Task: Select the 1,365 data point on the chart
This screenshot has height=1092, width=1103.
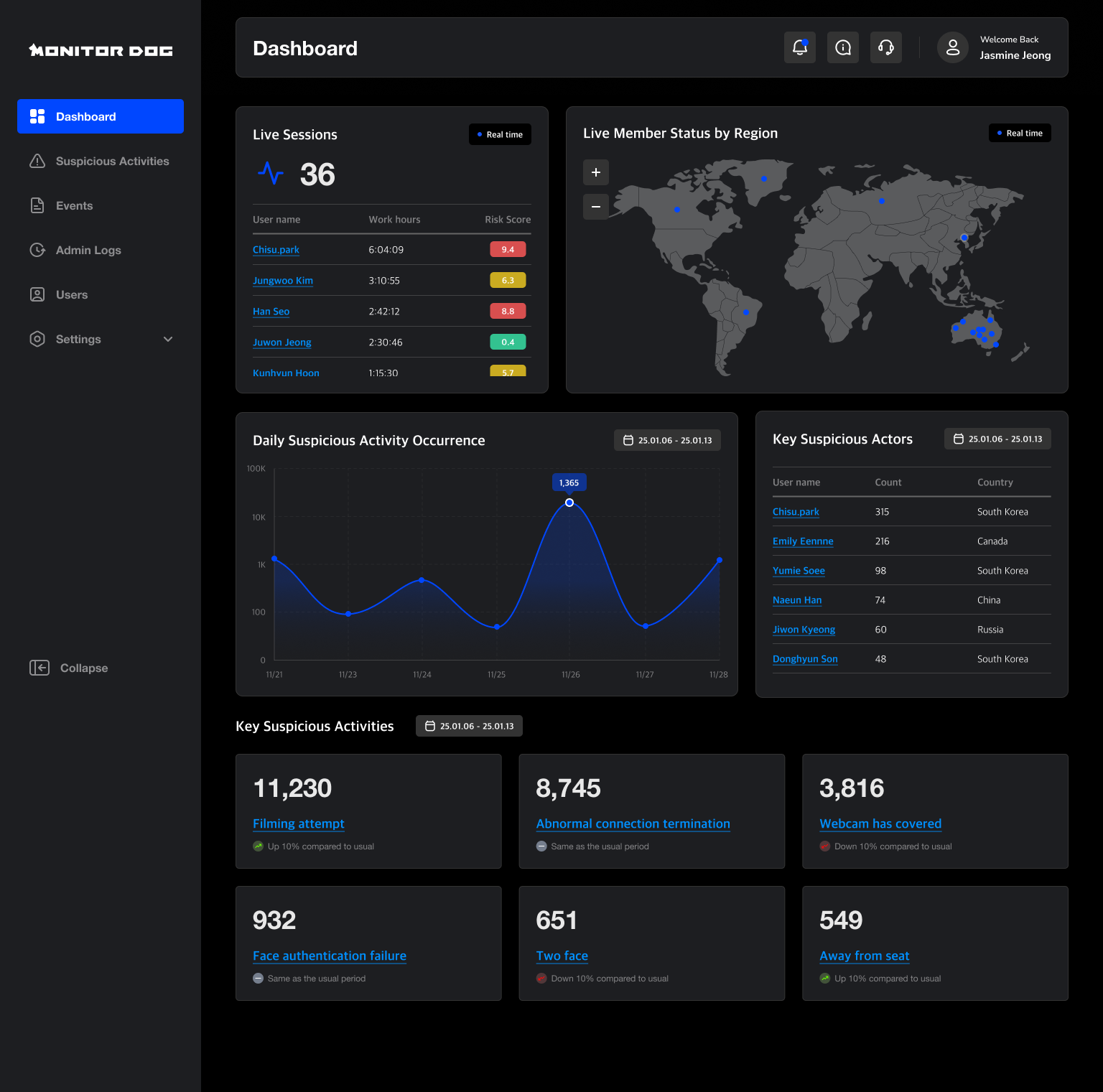Action: 569,503
